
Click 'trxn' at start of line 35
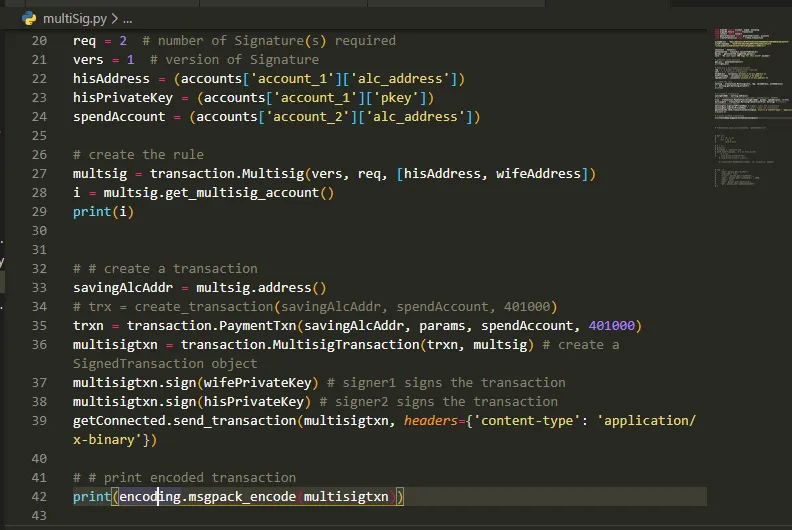tap(88, 326)
